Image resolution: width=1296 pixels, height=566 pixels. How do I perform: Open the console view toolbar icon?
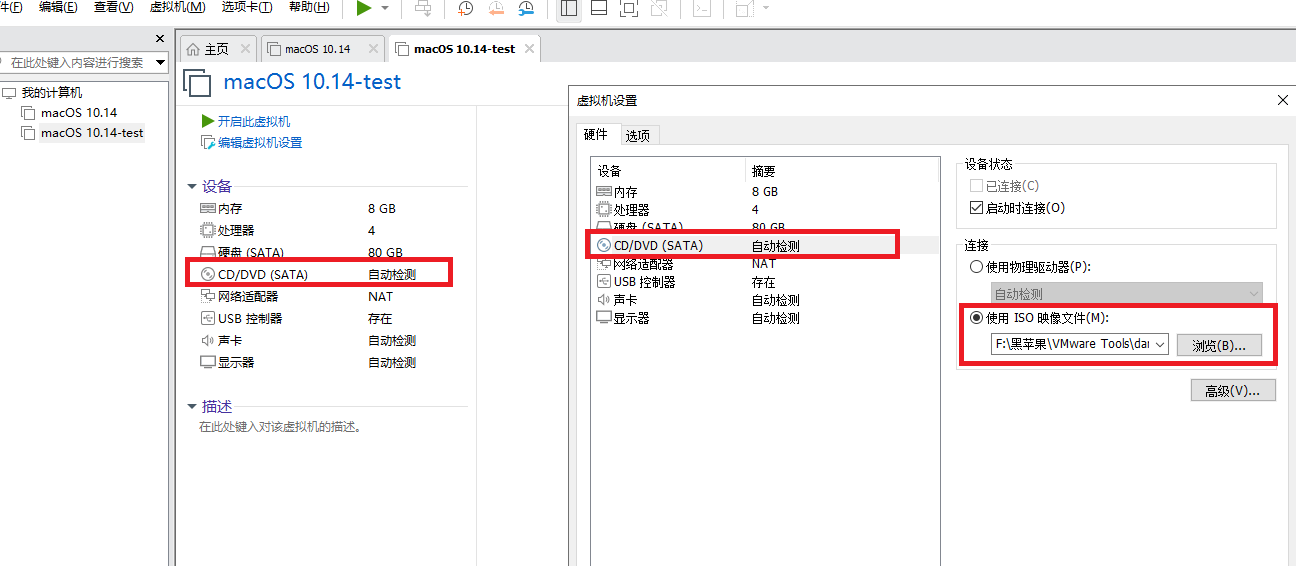click(703, 8)
